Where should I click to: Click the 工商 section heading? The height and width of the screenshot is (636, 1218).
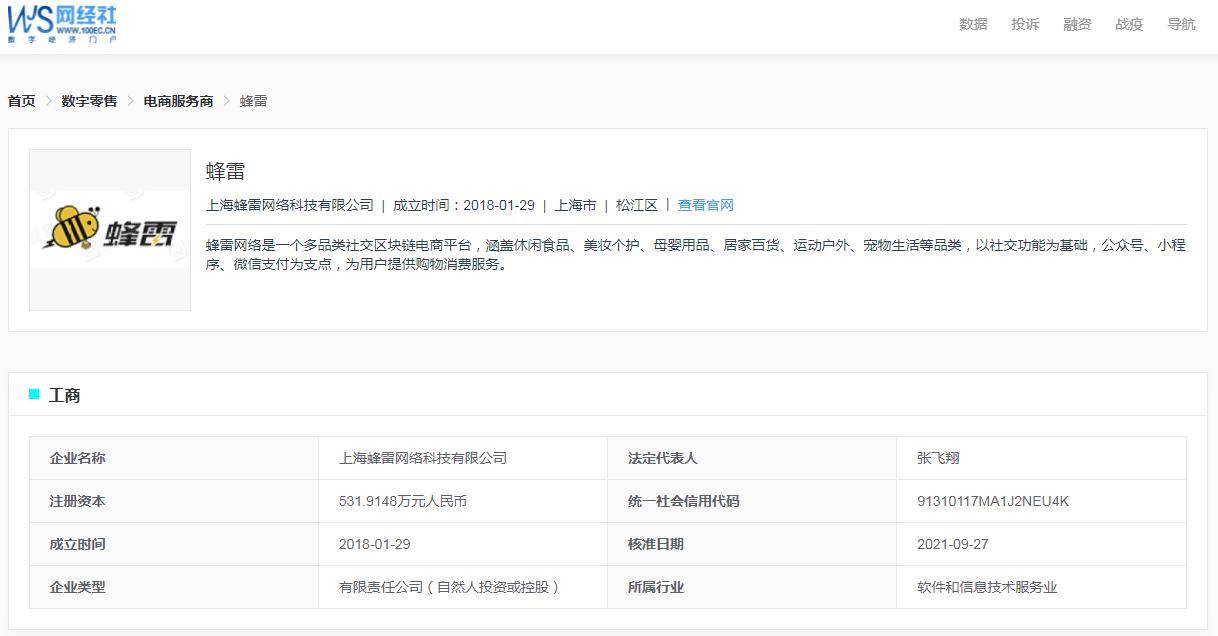click(65, 395)
